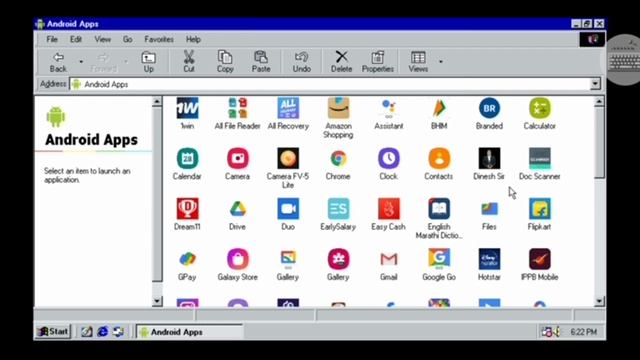Click the taskbar clock showing 6:22 PM
The image size is (640, 360).
tap(584, 332)
